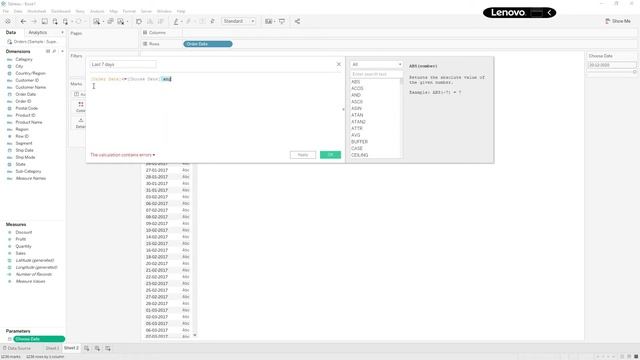Click the Sort ascending toolbar icon
The width and height of the screenshot is (640, 360).
(150, 21)
